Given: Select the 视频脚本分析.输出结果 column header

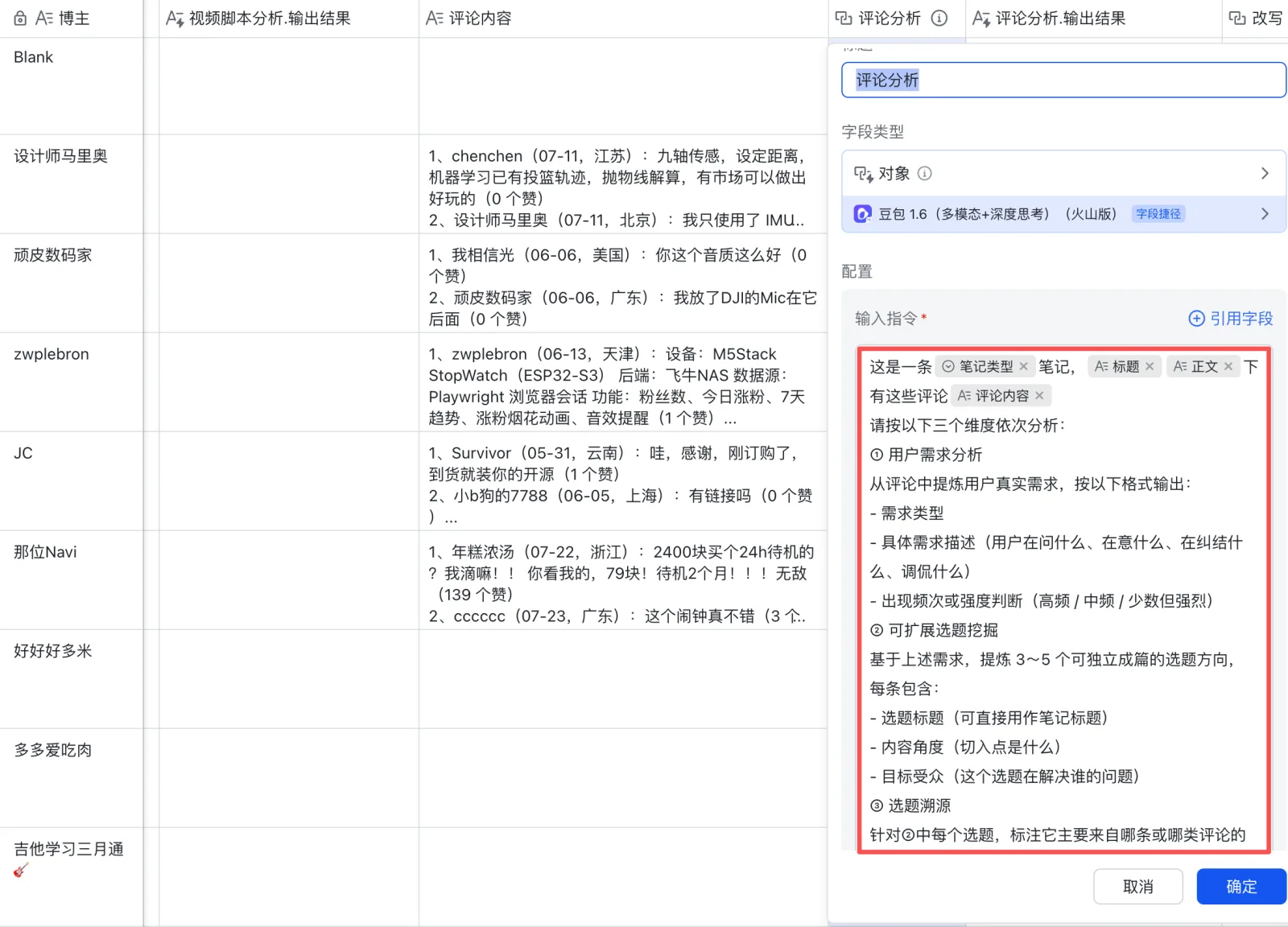Looking at the screenshot, I should [x=289, y=19].
